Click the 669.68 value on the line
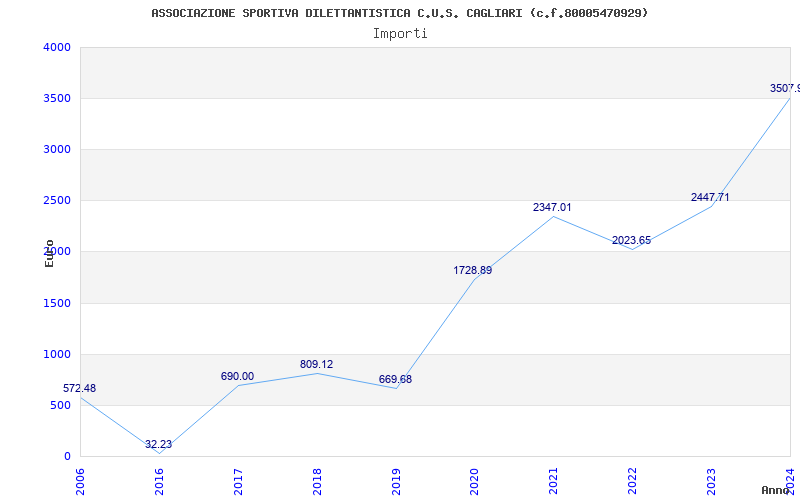The image size is (800, 500). 395,379
